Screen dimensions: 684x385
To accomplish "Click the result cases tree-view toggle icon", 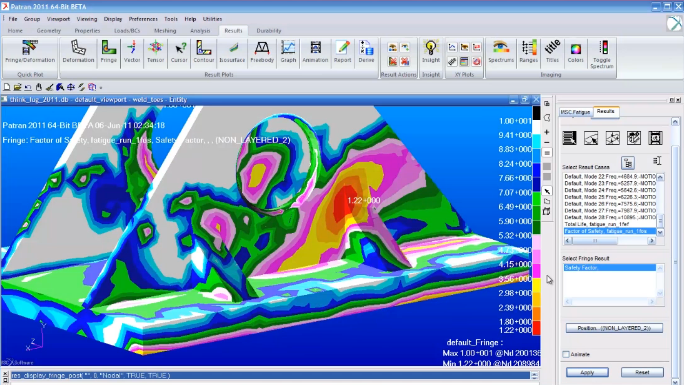I will click(628, 163).
